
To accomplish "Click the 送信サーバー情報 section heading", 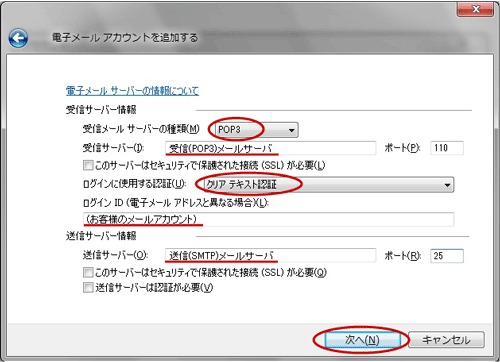I will coord(101,236).
